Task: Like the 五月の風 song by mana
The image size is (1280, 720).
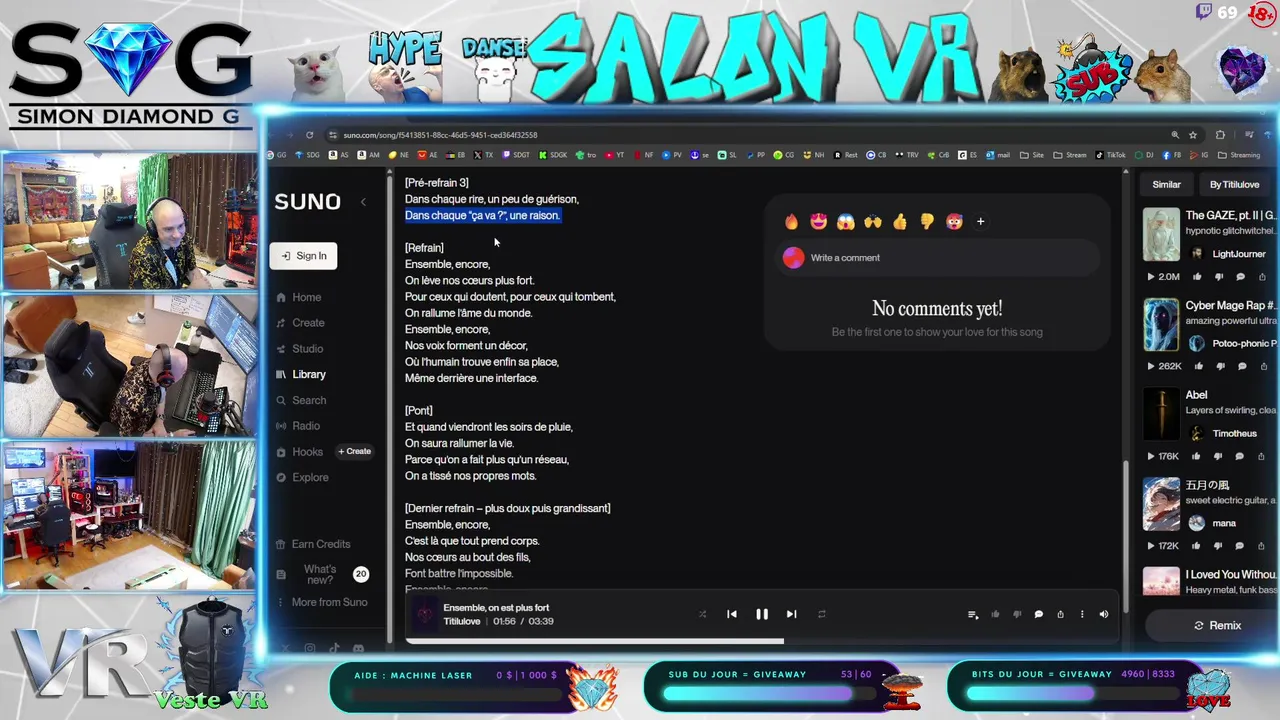Action: (1198, 546)
